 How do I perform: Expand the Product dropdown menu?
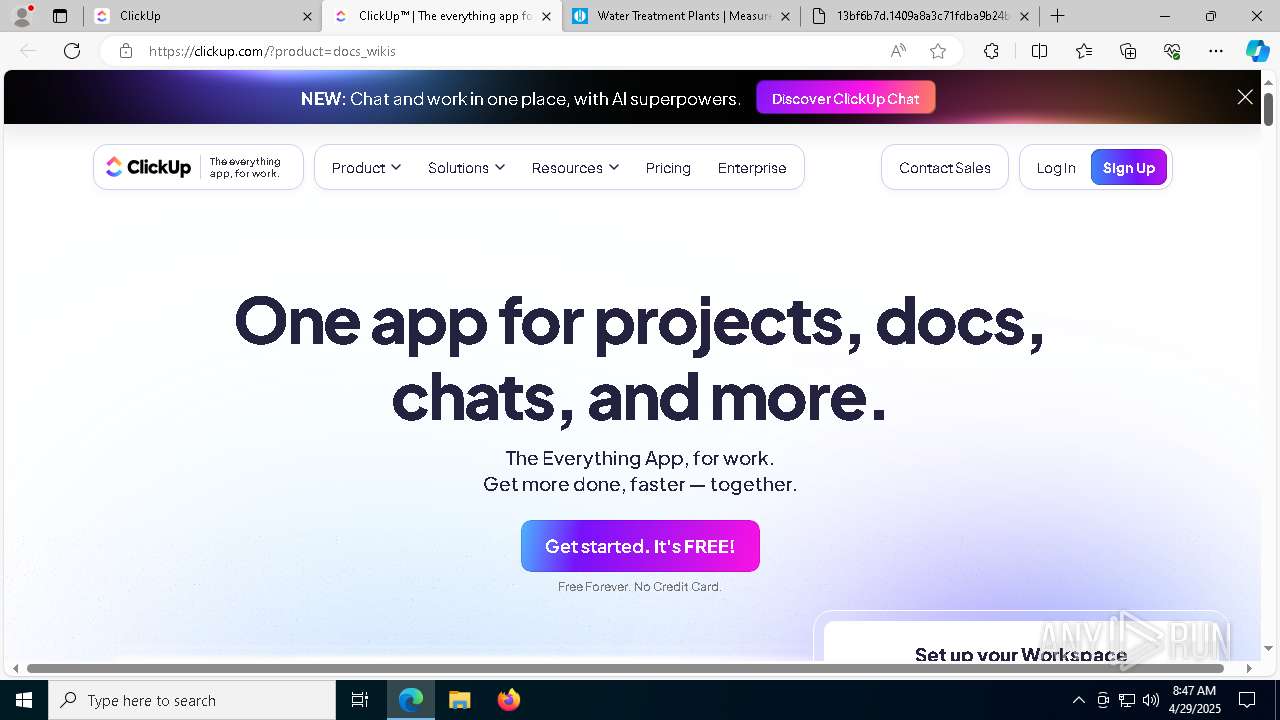366,168
